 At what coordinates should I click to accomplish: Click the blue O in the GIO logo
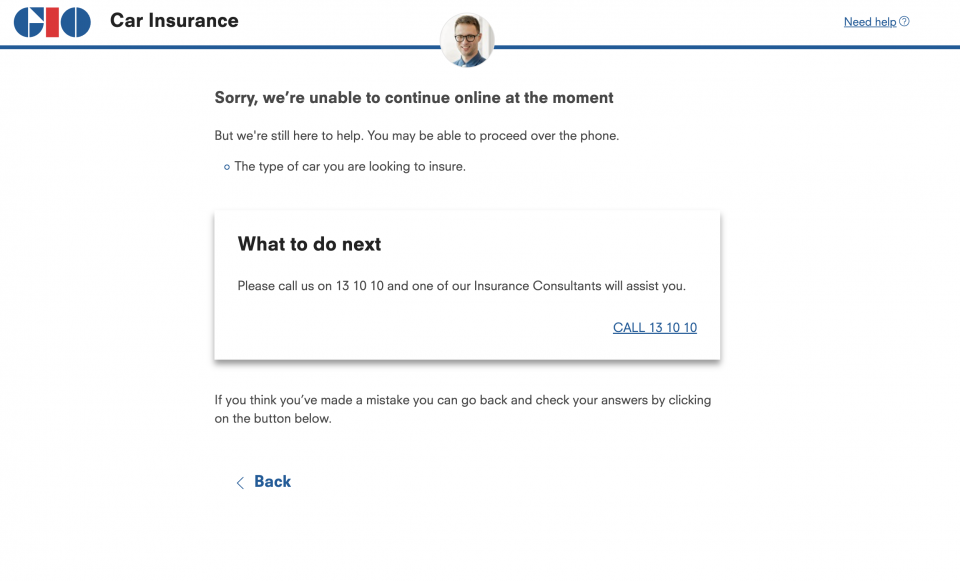coord(75,22)
